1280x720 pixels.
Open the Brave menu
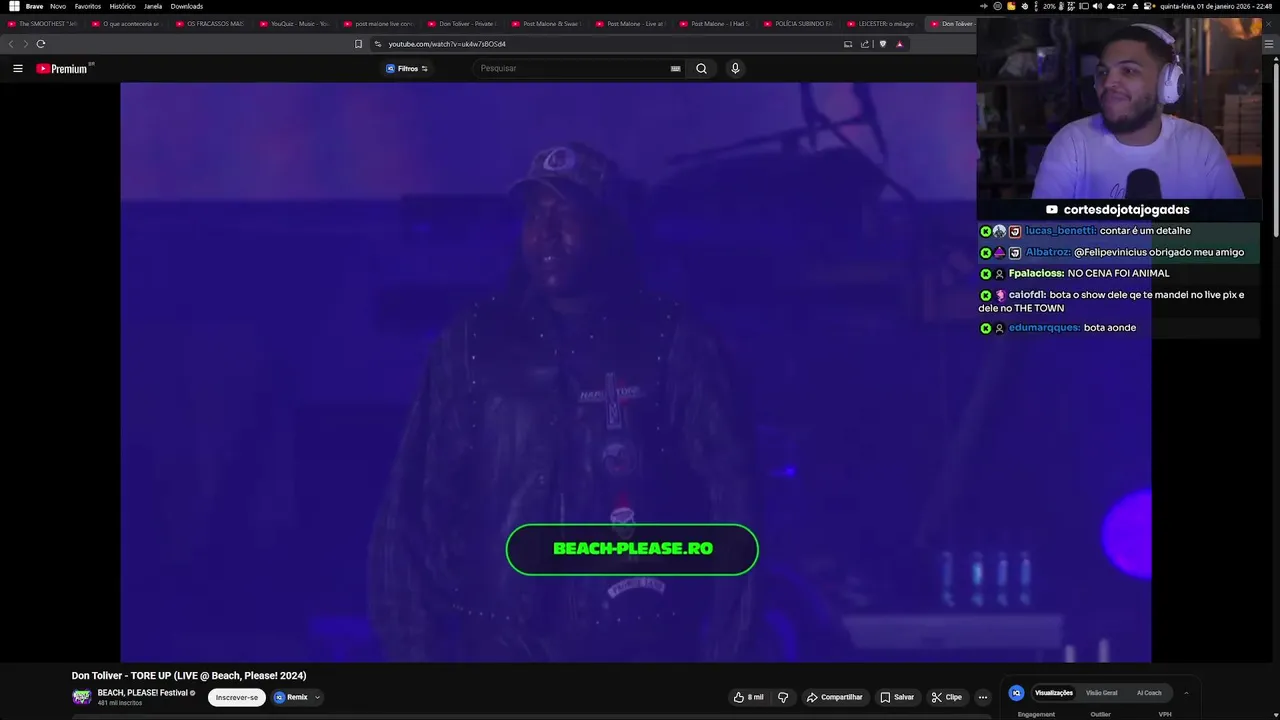34,6
